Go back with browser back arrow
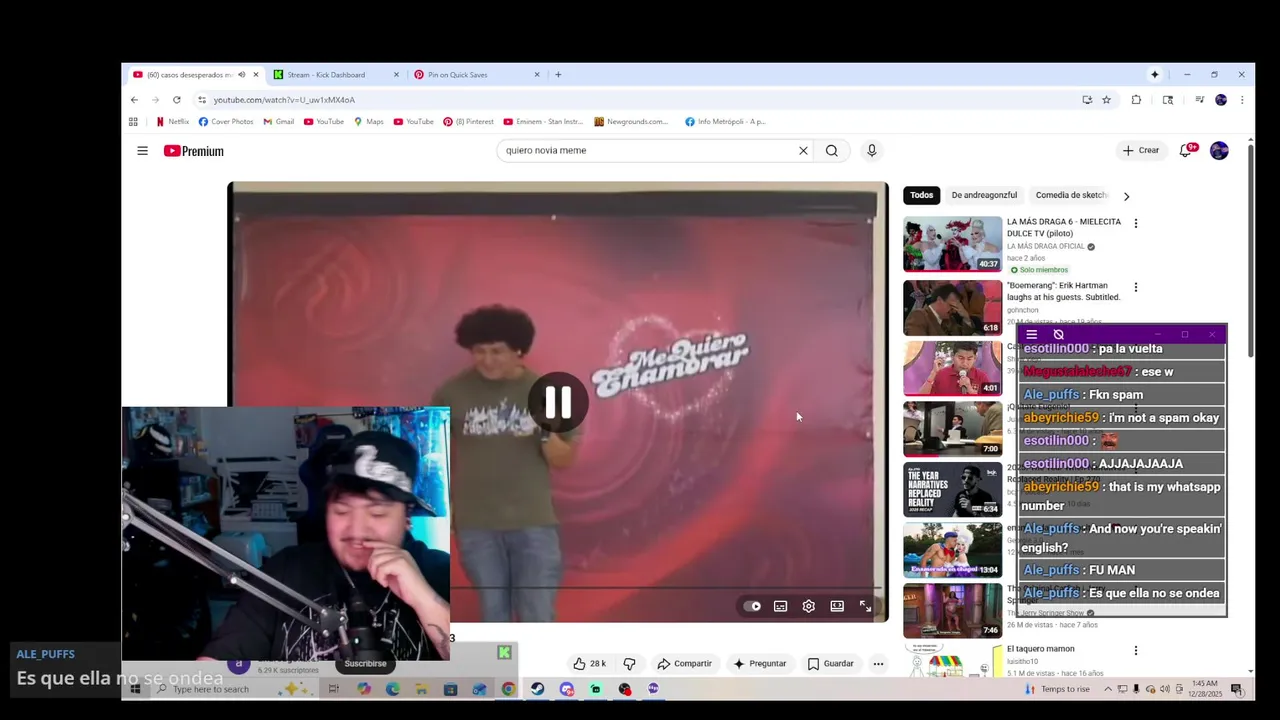Screen dimensions: 1280x720 [134, 100]
